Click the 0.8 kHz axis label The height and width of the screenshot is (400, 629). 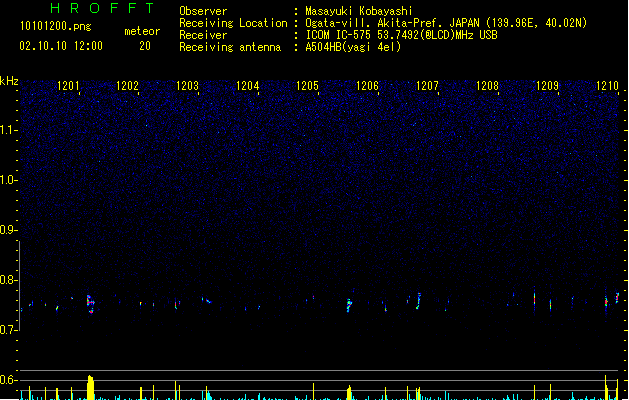click(8, 280)
